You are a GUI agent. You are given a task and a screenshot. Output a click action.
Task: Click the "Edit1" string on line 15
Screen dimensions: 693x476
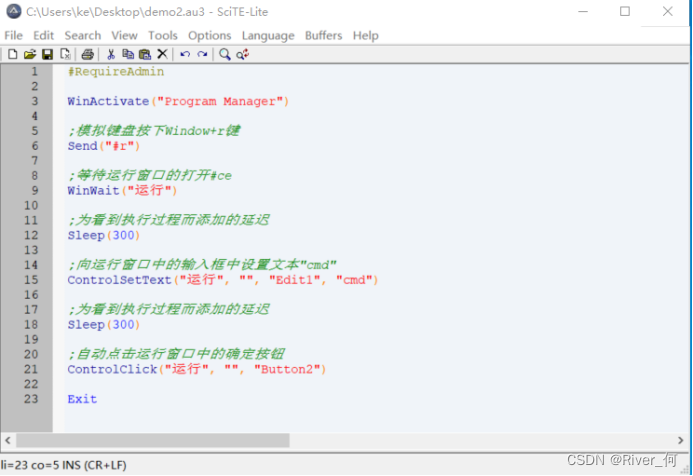[x=294, y=280]
